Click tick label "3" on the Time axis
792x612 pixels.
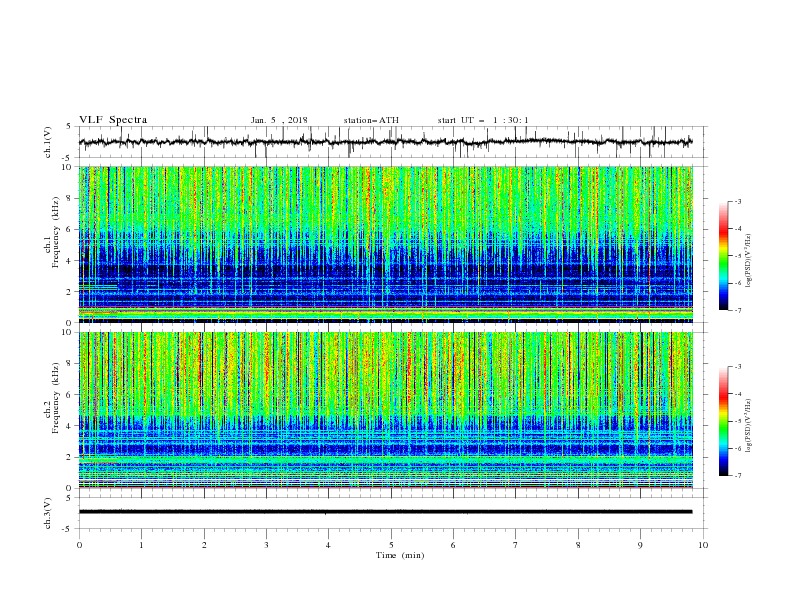click(x=266, y=545)
